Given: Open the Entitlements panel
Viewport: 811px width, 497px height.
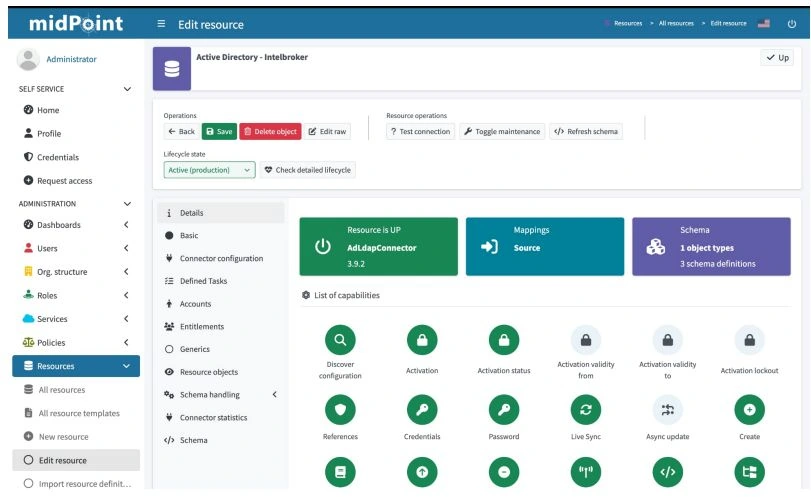Looking at the screenshot, I should [221, 326].
